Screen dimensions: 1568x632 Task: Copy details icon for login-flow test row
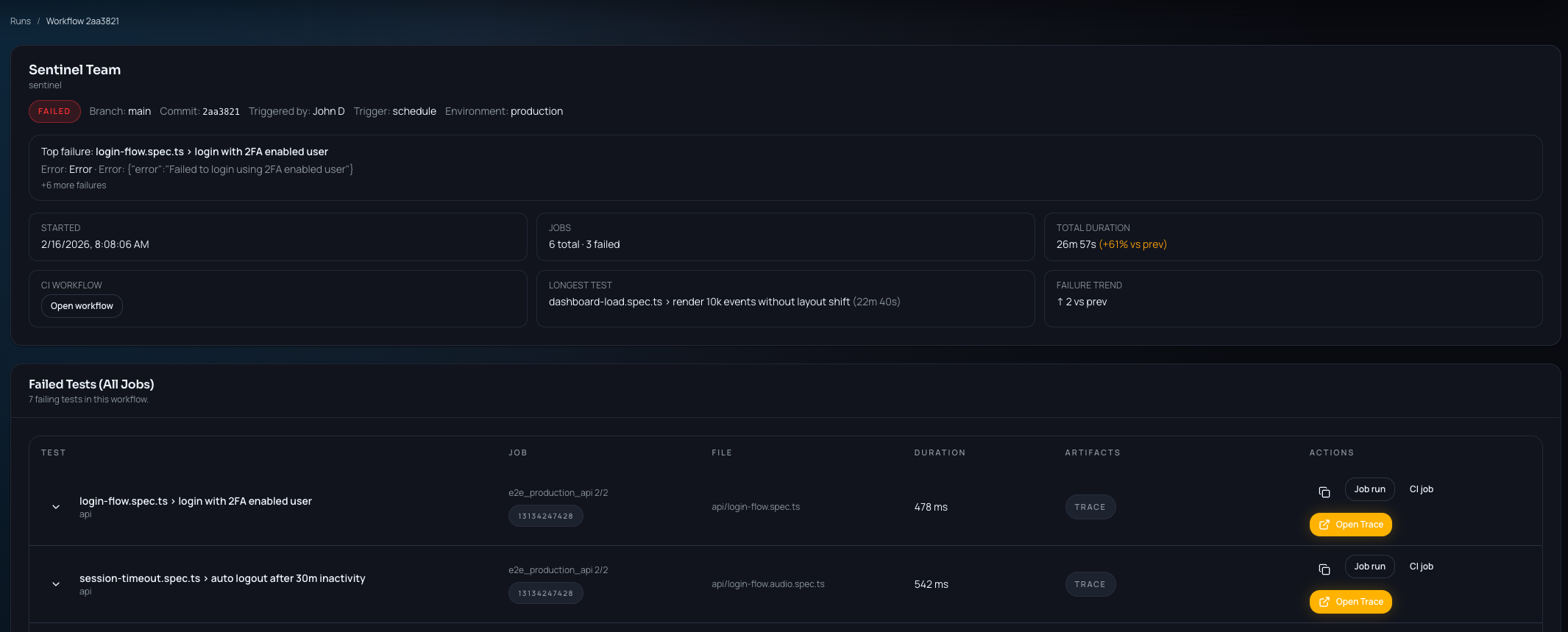click(1324, 491)
